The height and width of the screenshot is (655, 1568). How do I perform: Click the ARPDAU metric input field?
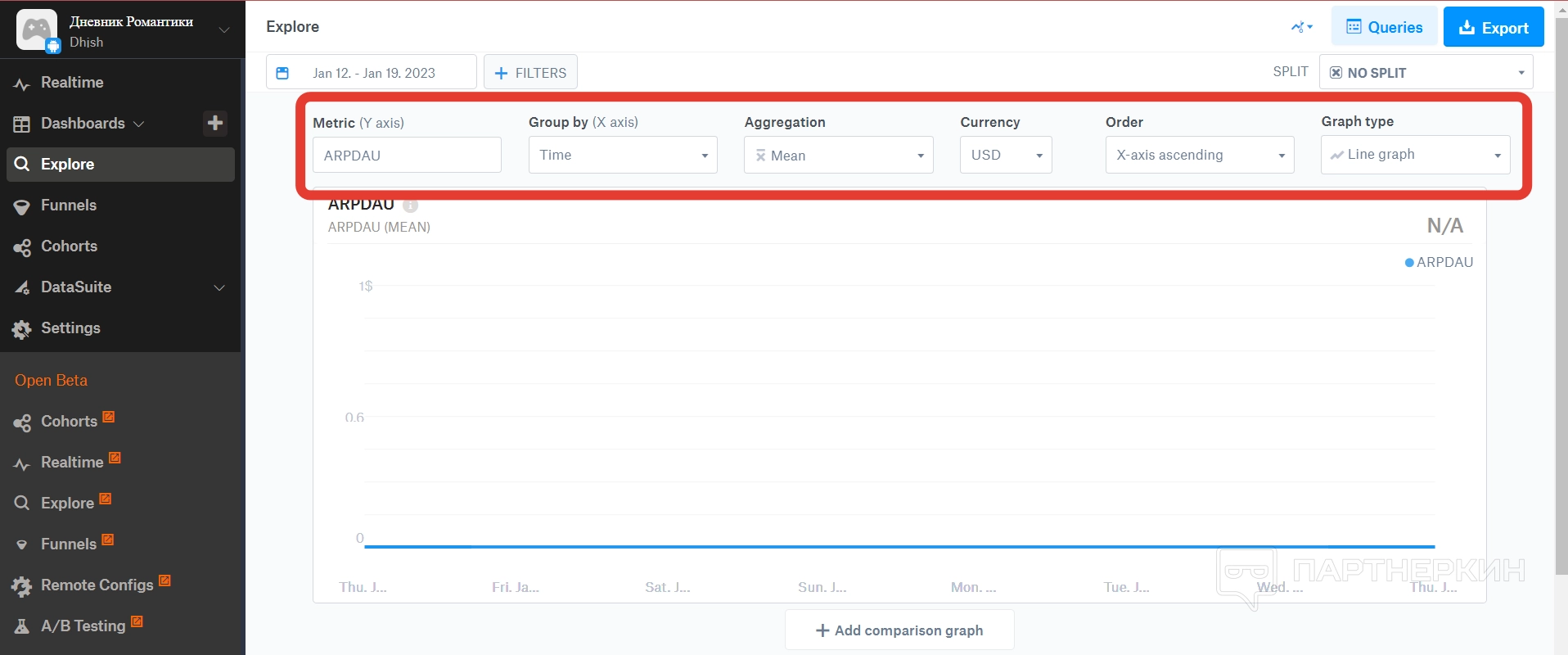[407, 155]
